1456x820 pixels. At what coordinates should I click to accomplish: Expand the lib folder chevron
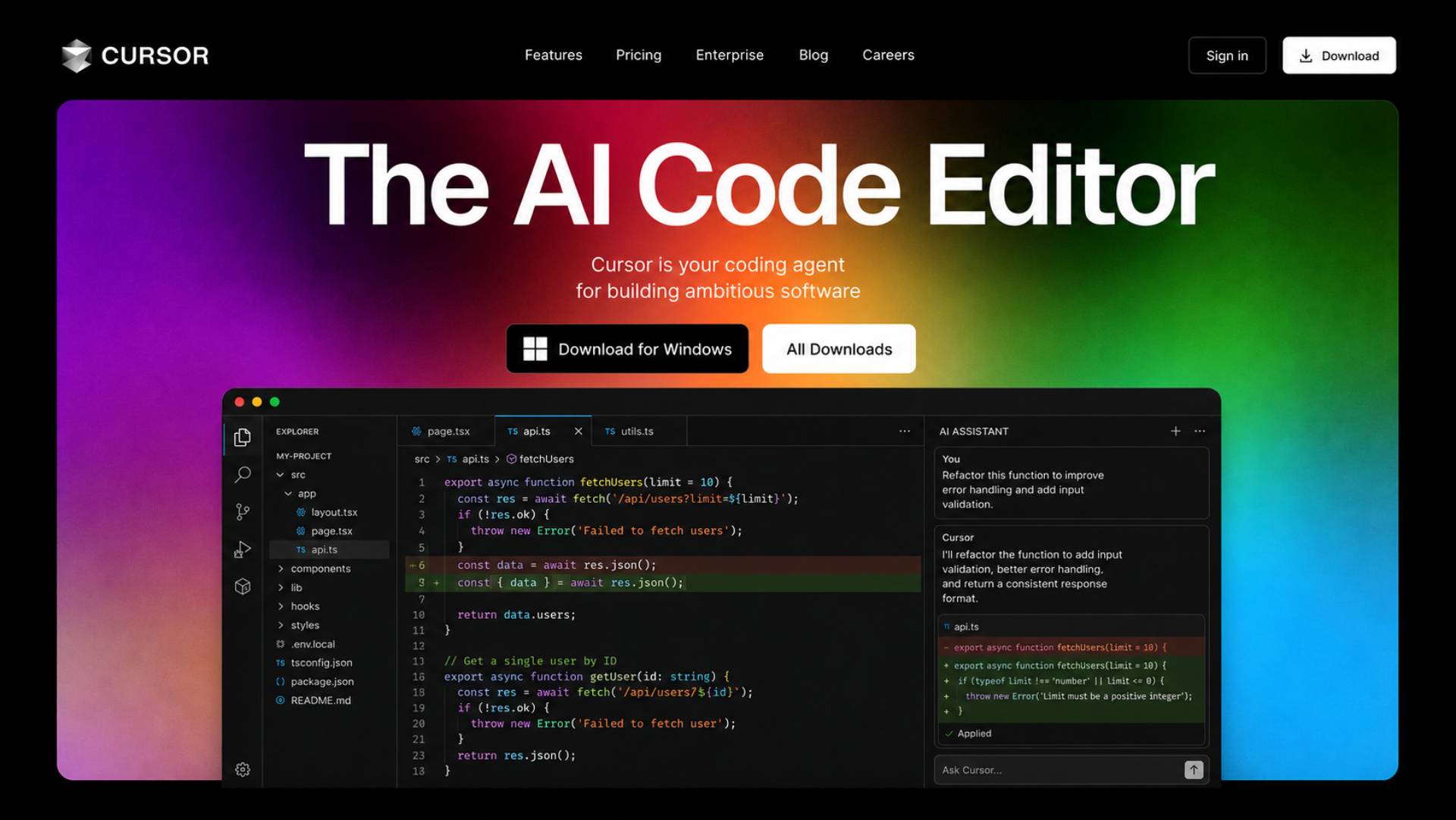coord(281,587)
